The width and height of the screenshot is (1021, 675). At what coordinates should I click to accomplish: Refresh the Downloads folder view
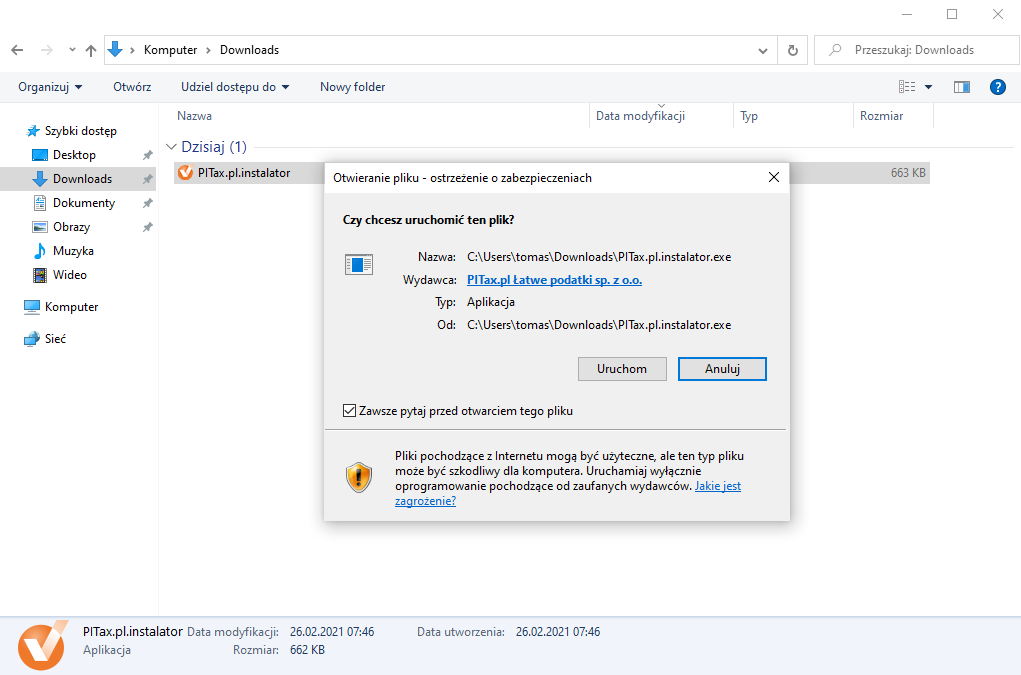[792, 50]
